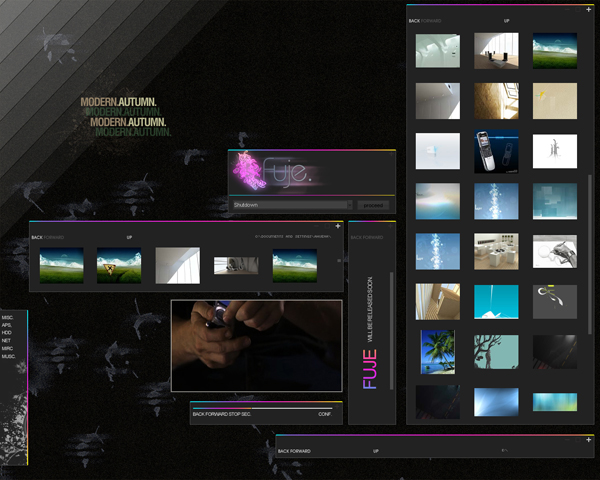Open the APS. entry in the side menu
The height and width of the screenshot is (480, 600).
tap(7, 325)
